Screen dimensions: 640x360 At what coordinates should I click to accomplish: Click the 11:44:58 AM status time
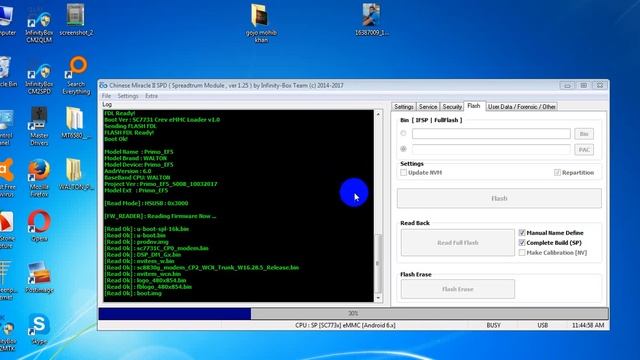(x=588, y=325)
